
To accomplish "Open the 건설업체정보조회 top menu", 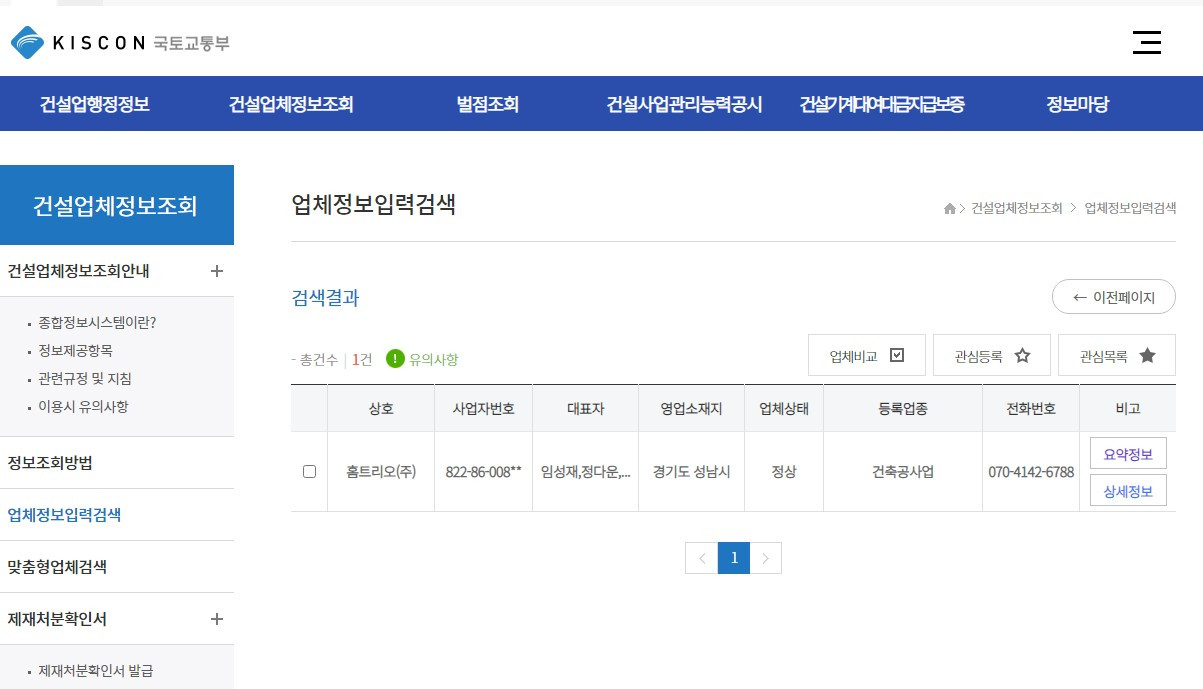I will (x=291, y=104).
